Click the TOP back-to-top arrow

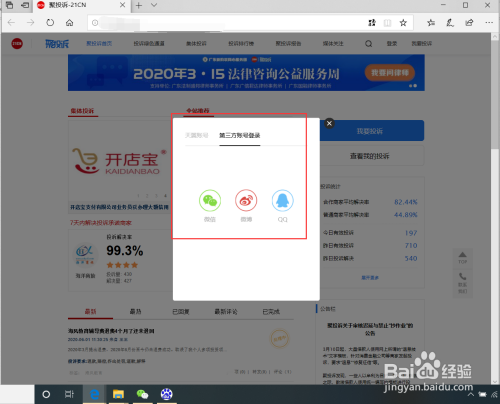(463, 258)
